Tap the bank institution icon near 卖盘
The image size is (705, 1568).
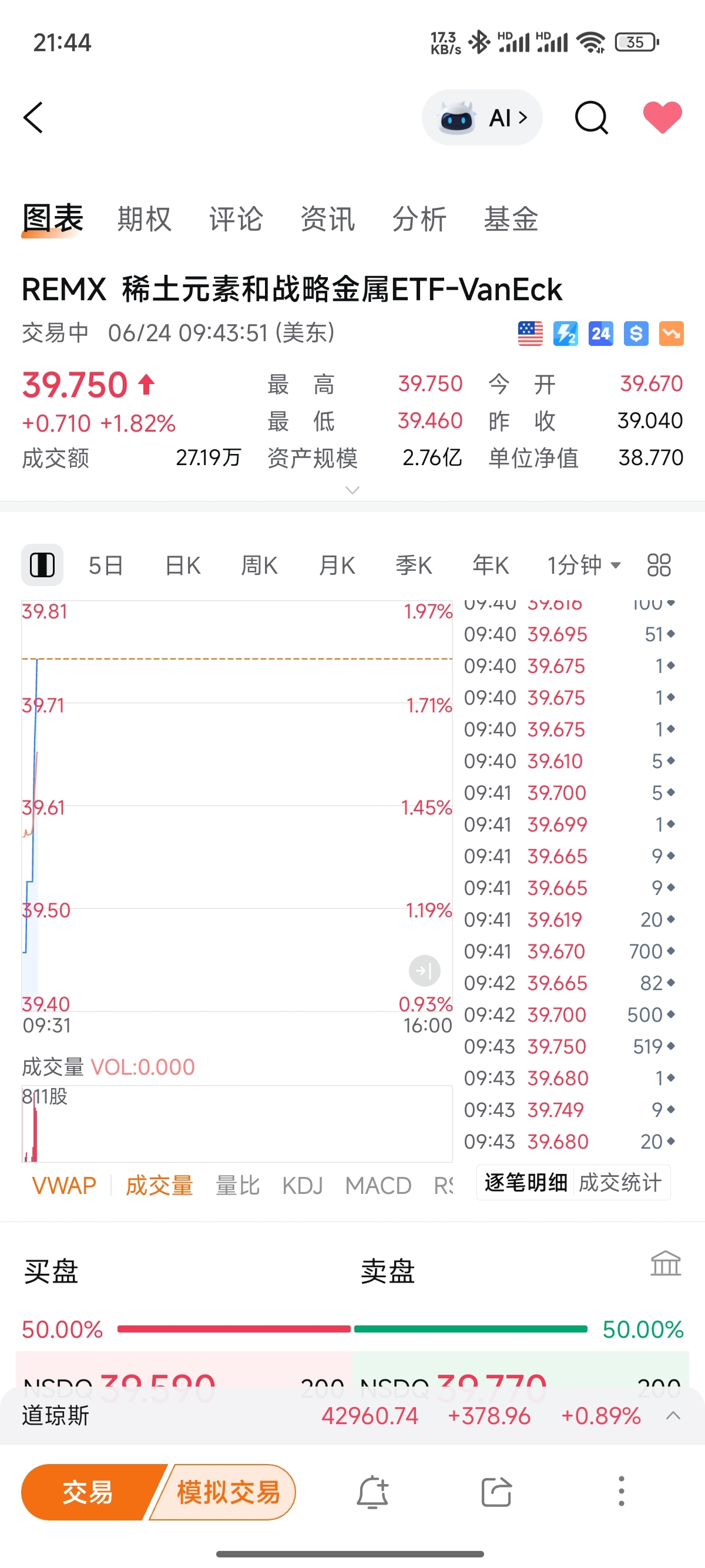point(666,1264)
